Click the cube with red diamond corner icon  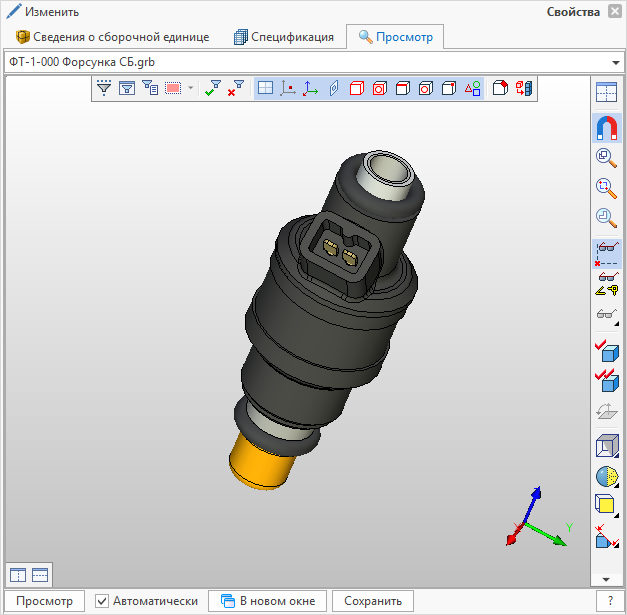(x=500, y=88)
